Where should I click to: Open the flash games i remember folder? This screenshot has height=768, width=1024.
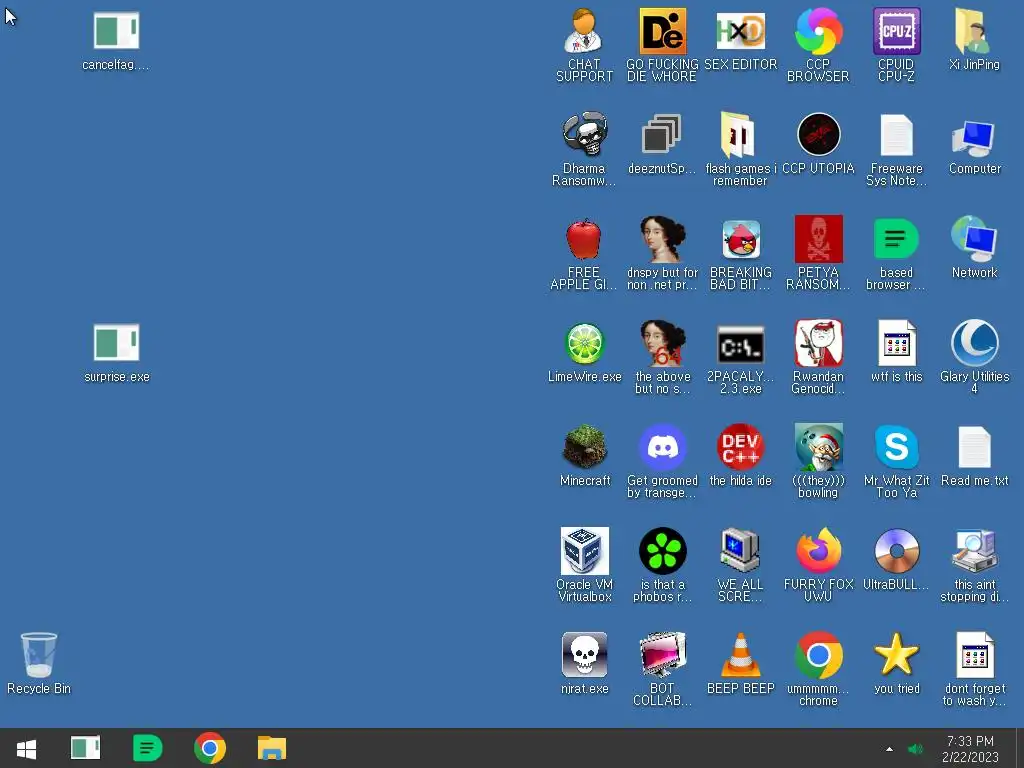click(x=739, y=134)
